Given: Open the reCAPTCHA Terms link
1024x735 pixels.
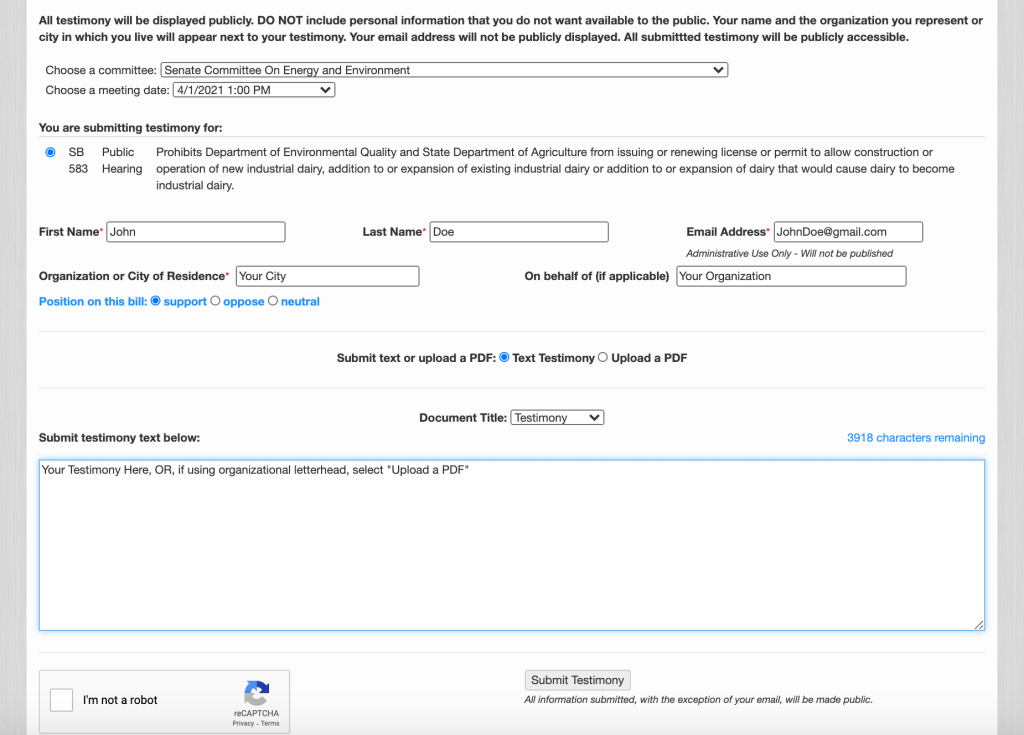Looking at the screenshot, I should [x=270, y=723].
